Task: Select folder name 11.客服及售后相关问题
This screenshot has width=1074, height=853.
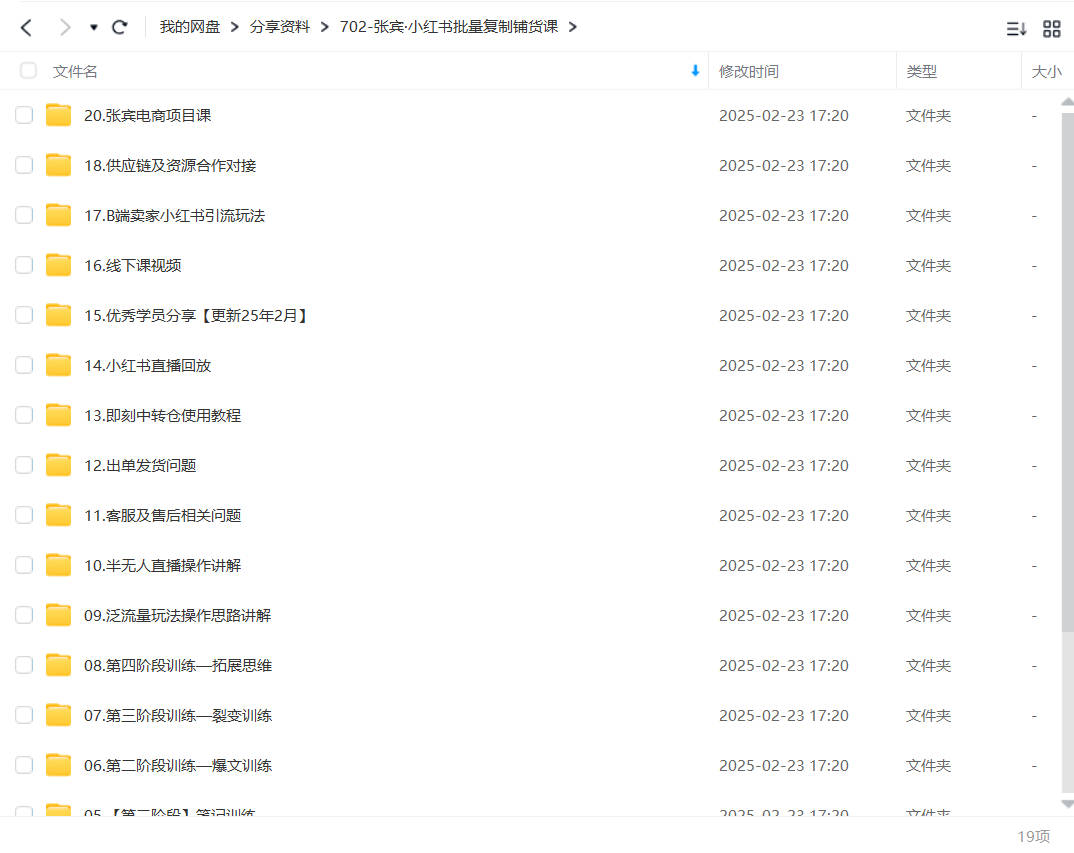Action: 162,516
